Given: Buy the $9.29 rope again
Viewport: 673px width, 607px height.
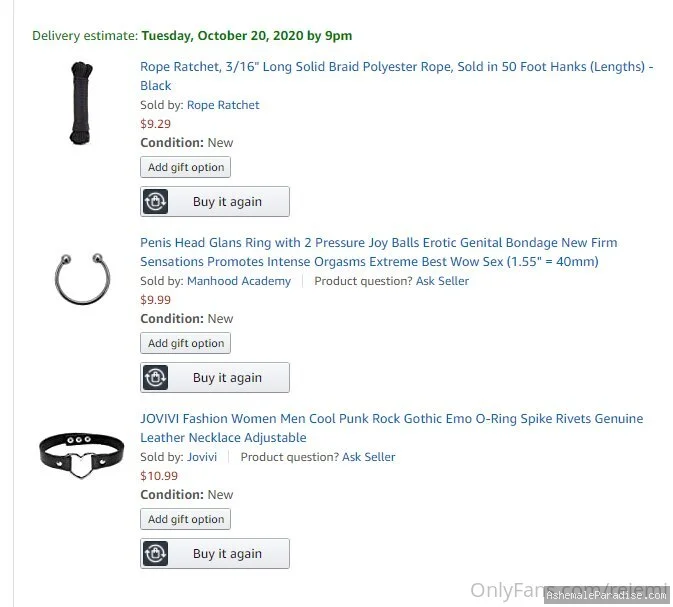Looking at the screenshot, I should click(215, 201).
